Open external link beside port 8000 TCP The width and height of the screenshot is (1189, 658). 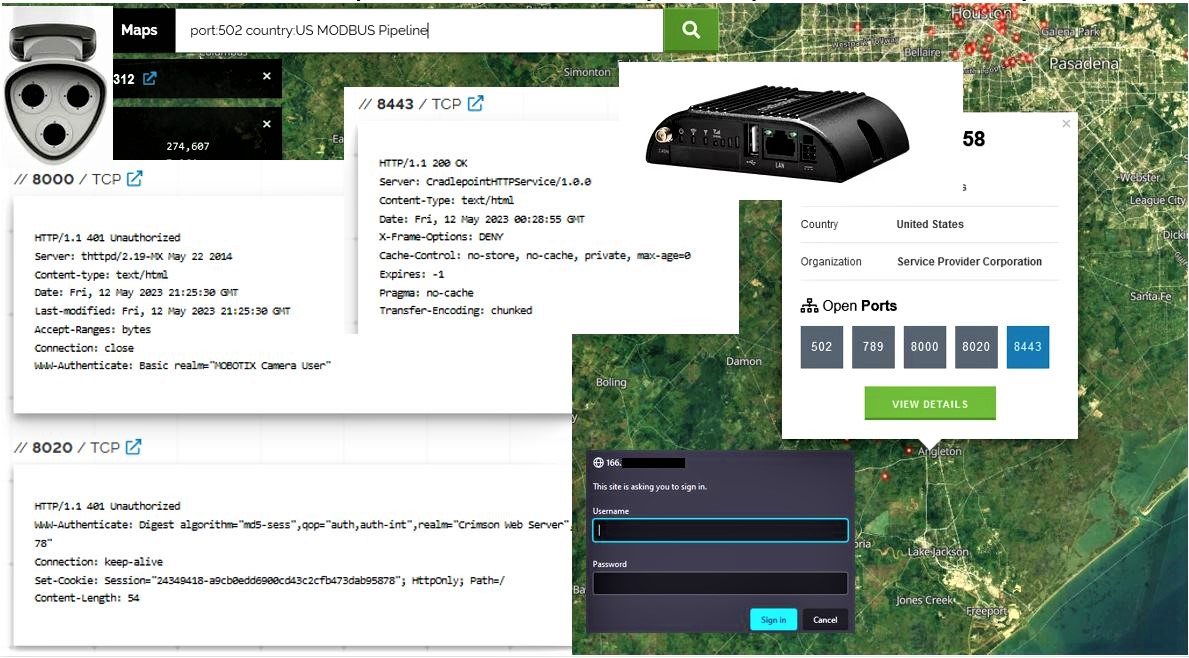134,179
